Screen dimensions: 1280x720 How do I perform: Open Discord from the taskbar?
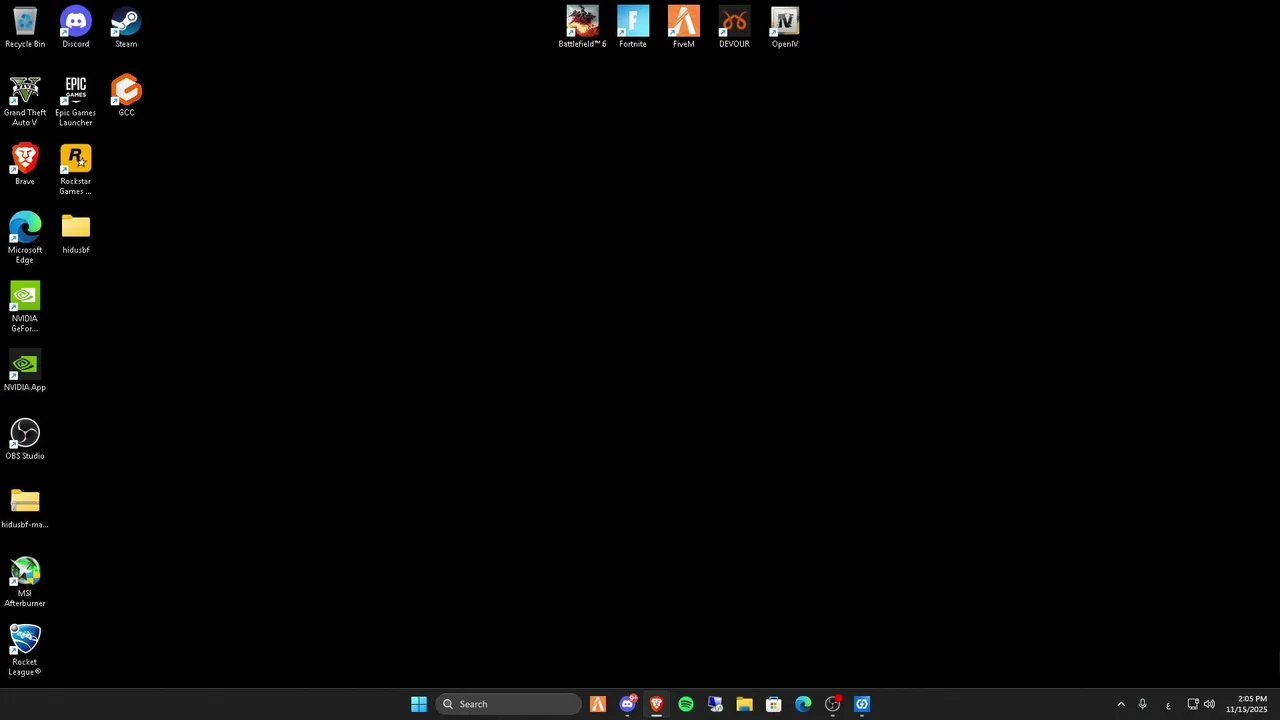tap(627, 704)
